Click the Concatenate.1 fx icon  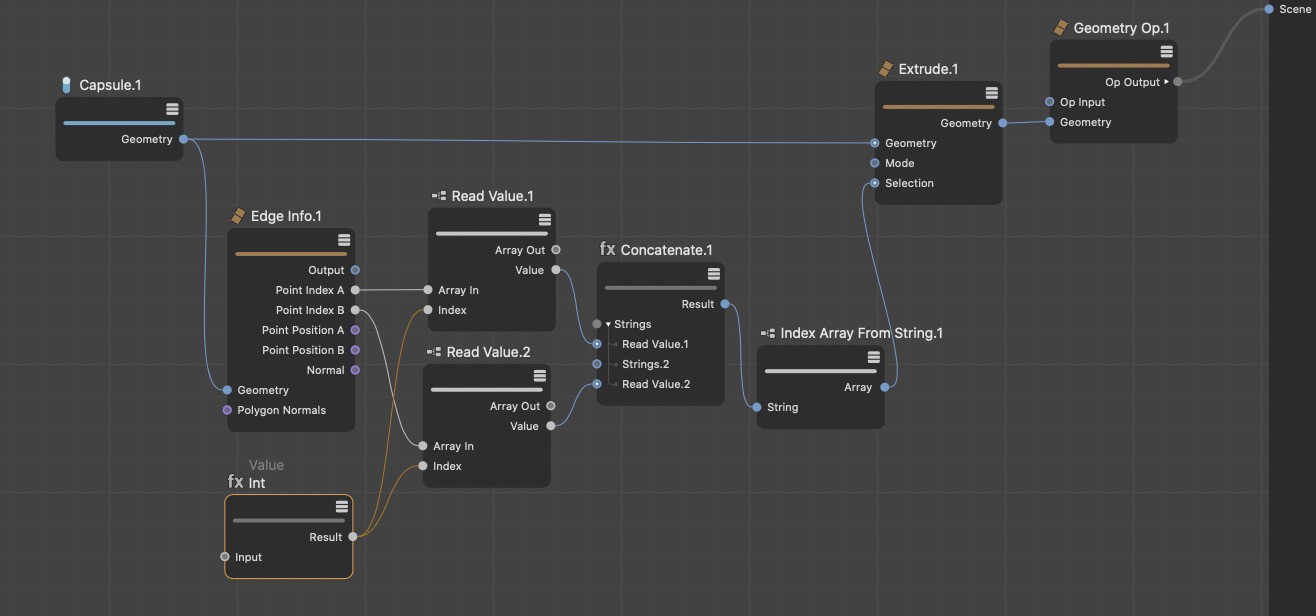coord(607,249)
